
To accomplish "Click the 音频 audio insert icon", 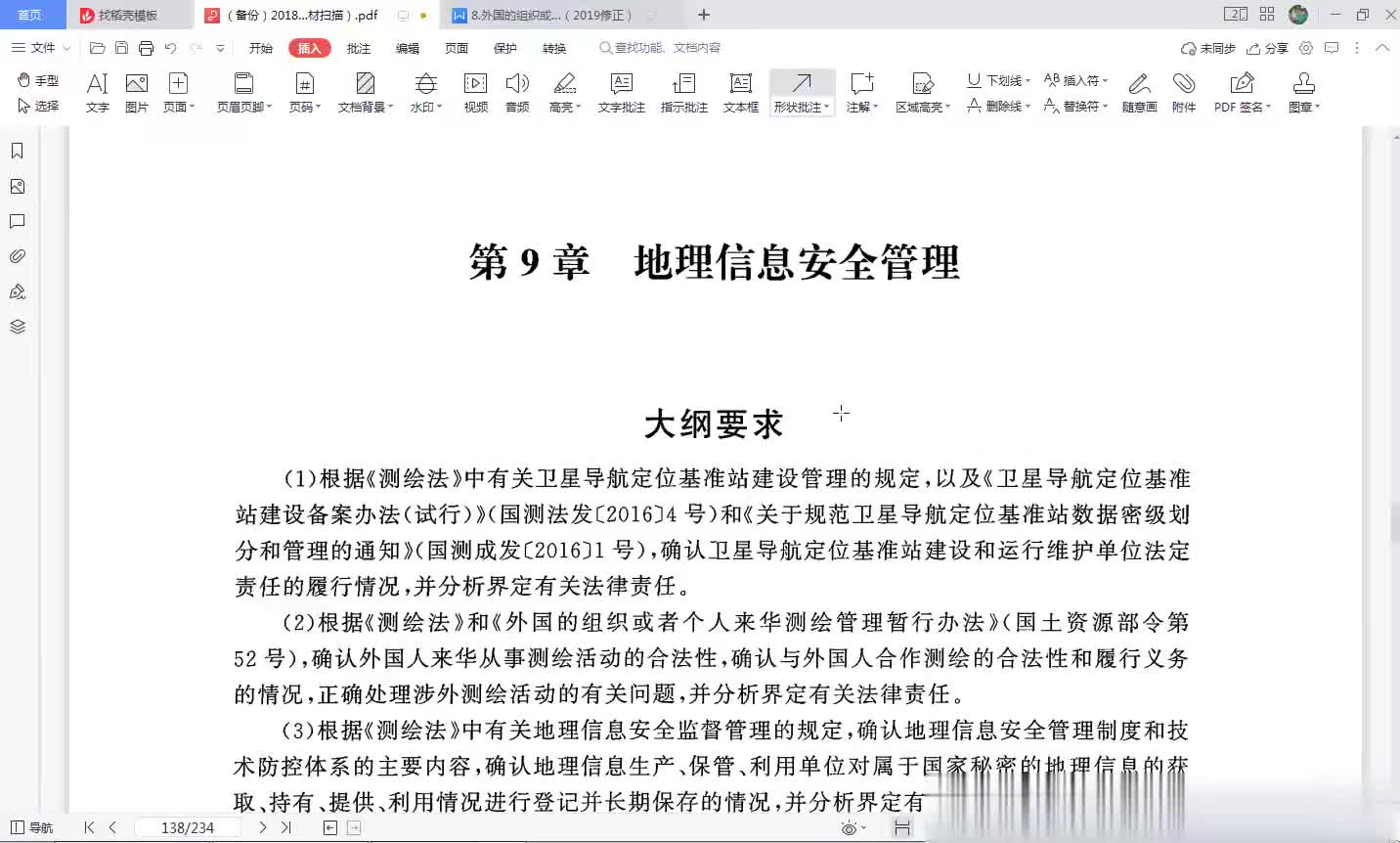I will tap(517, 93).
